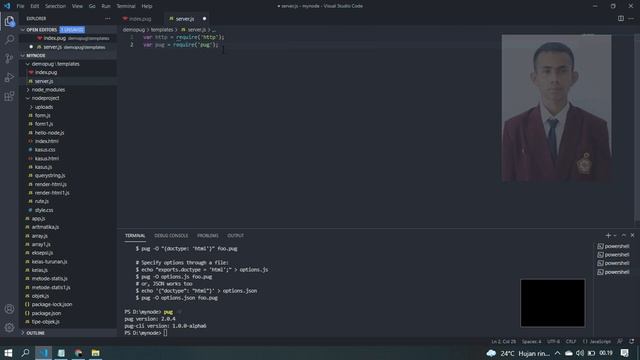Open editor more actions menu

pos(631,18)
